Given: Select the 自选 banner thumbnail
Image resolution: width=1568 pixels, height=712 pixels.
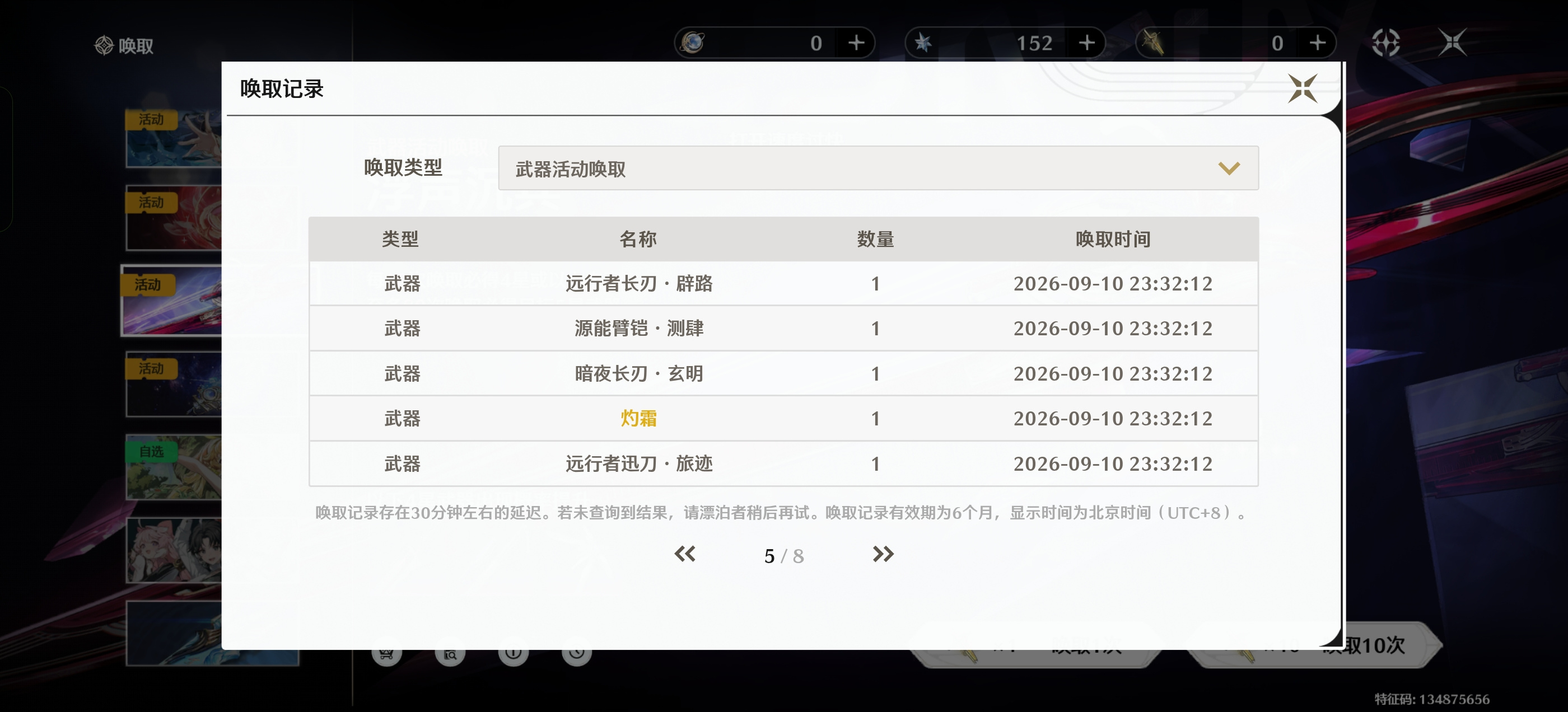Looking at the screenshot, I should coord(174,467).
